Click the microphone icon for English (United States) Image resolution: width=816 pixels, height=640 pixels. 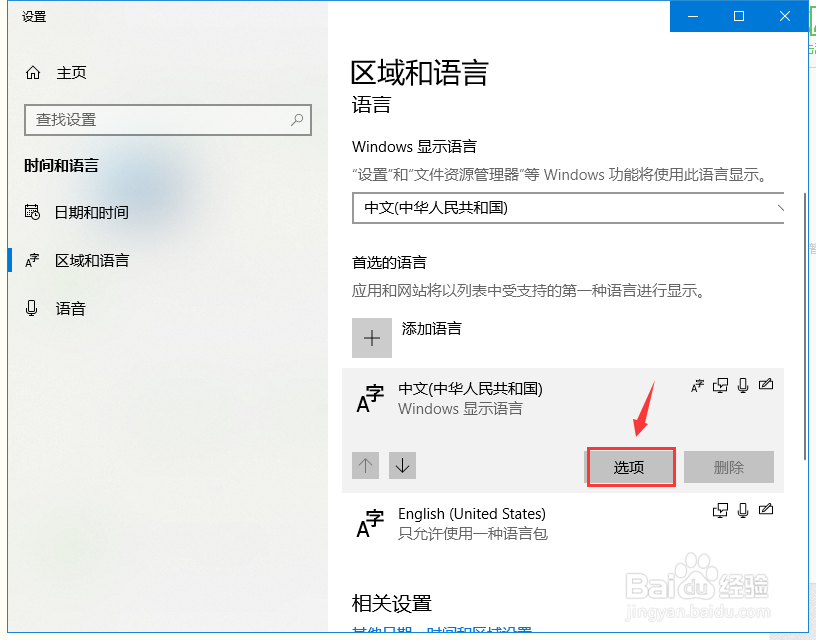pos(743,510)
